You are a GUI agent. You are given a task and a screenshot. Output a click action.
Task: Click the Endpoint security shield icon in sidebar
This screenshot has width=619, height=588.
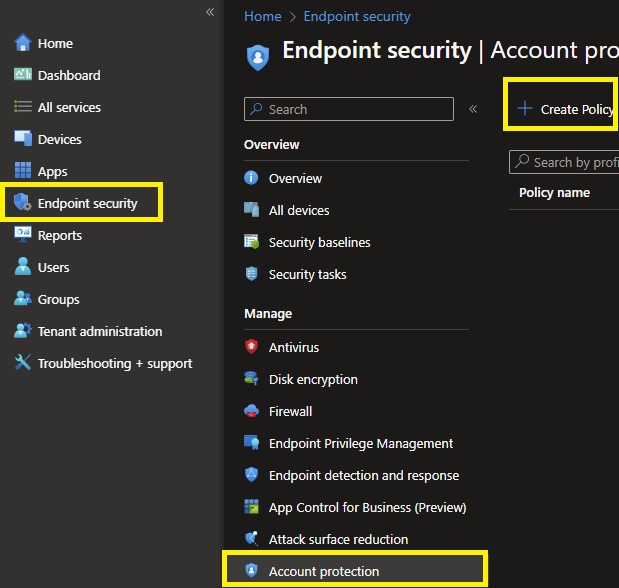point(22,204)
